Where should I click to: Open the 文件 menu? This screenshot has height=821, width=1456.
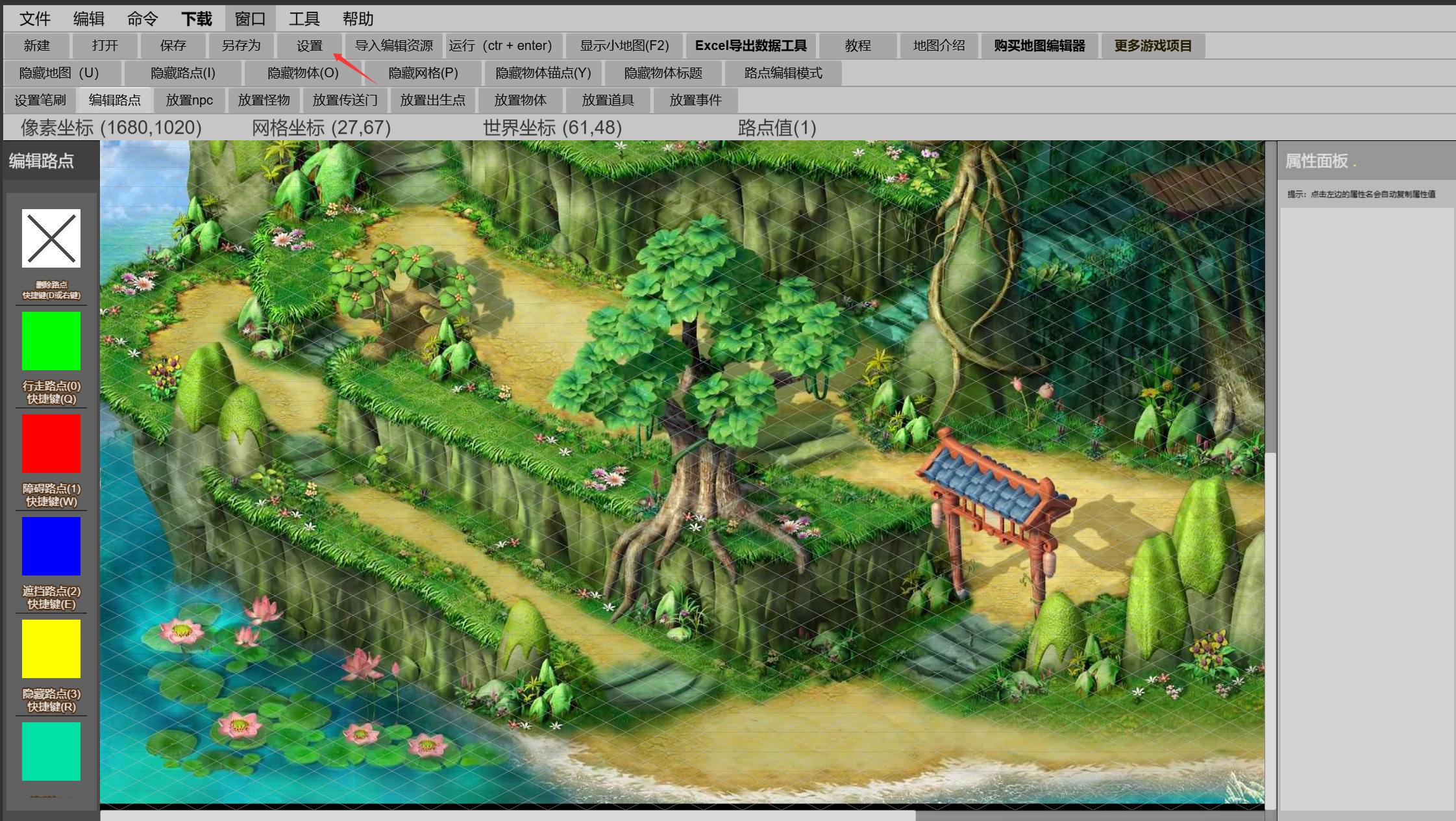[x=35, y=19]
